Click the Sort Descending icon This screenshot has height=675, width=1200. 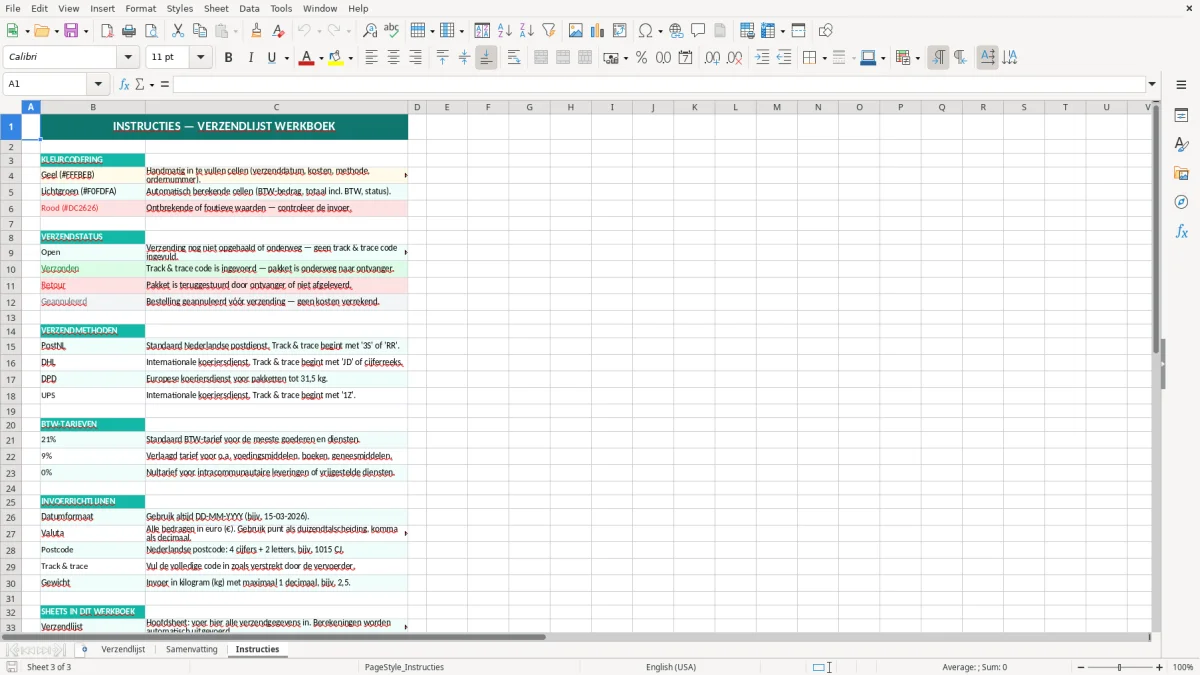click(527, 31)
